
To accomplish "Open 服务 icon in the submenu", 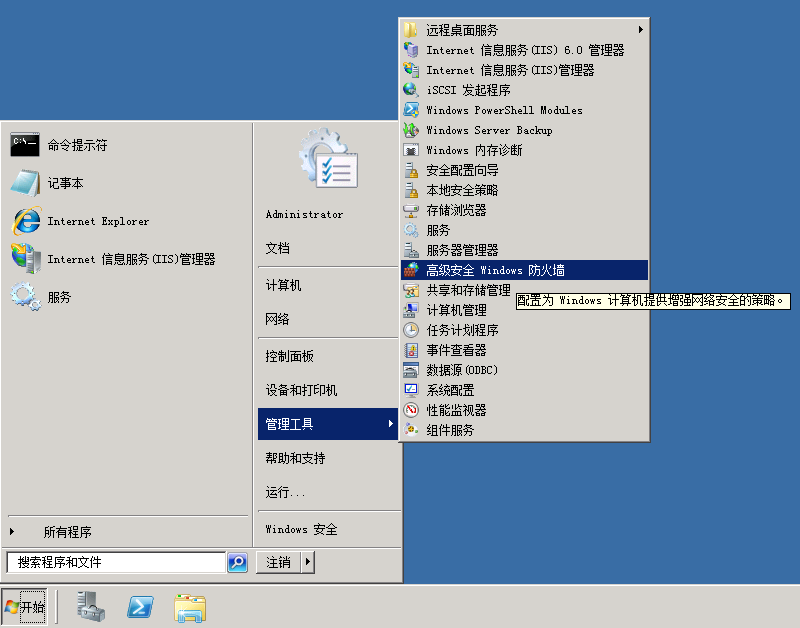I will tap(411, 230).
